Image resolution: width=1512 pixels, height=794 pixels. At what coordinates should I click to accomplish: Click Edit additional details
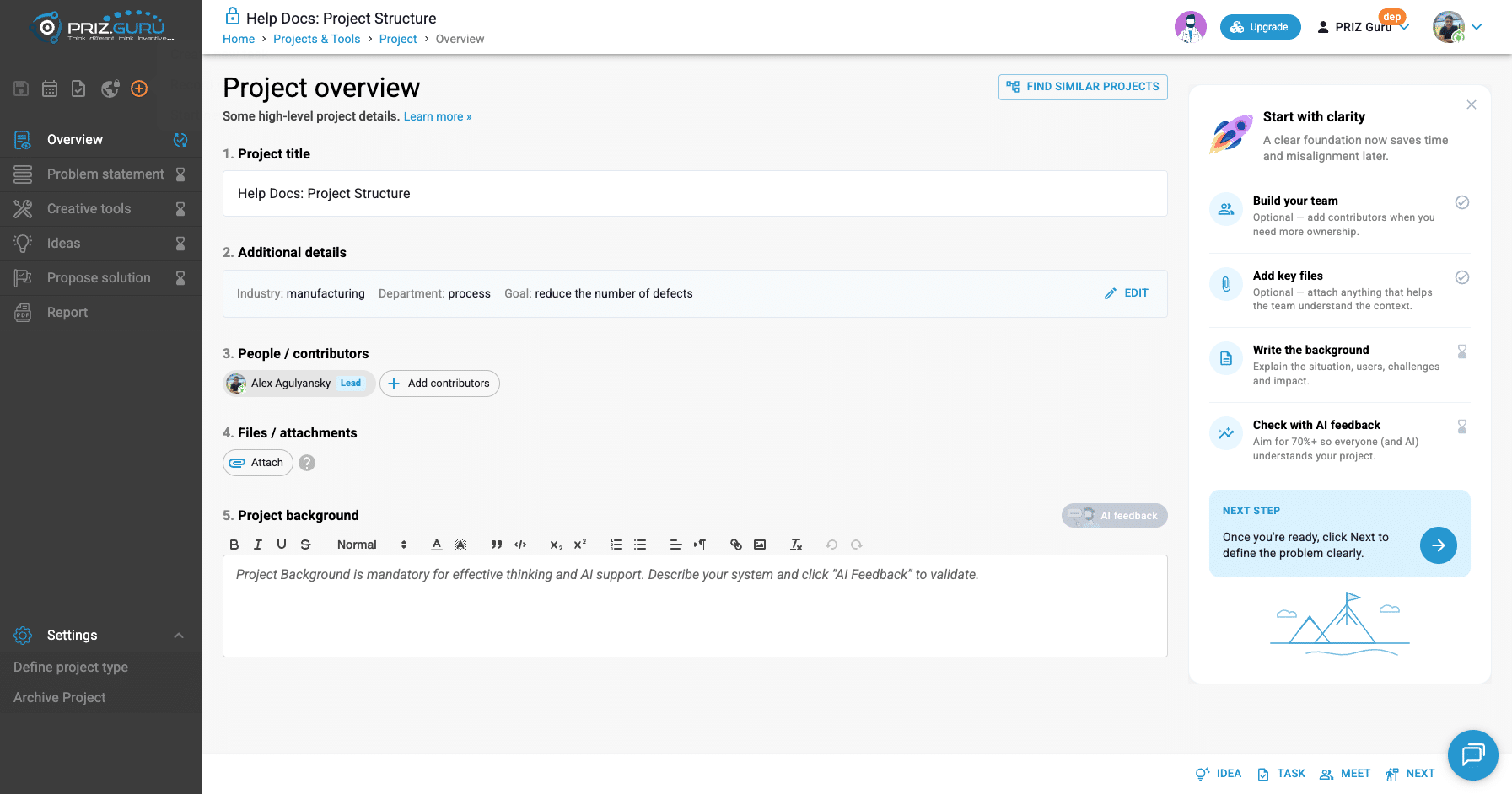point(1127,293)
